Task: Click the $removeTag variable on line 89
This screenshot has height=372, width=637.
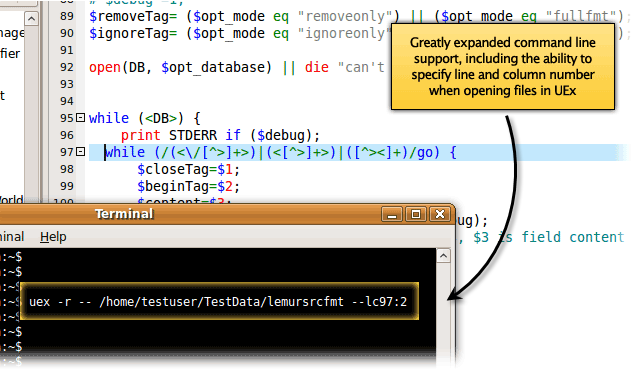Action: click(129, 17)
